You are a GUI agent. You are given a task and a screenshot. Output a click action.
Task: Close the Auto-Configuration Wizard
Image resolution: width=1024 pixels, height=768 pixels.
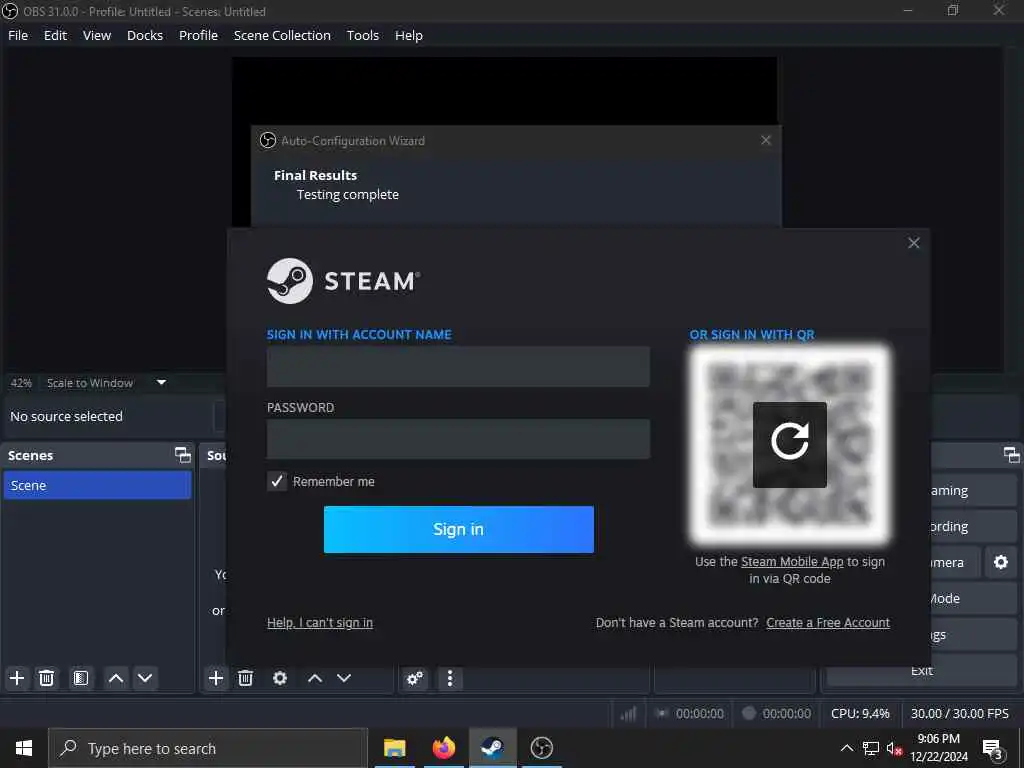tap(766, 140)
